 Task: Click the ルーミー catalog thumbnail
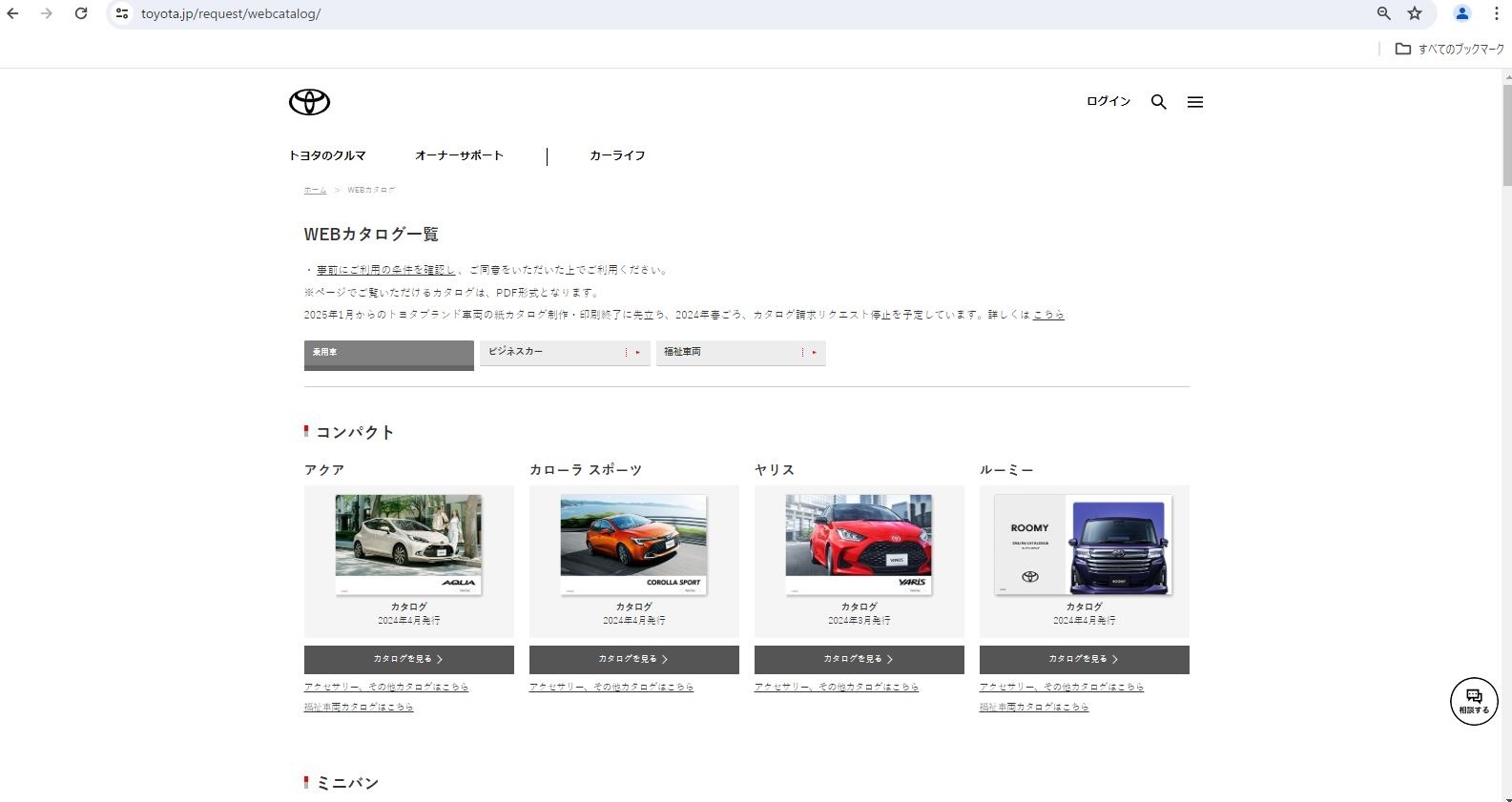[1084, 545]
